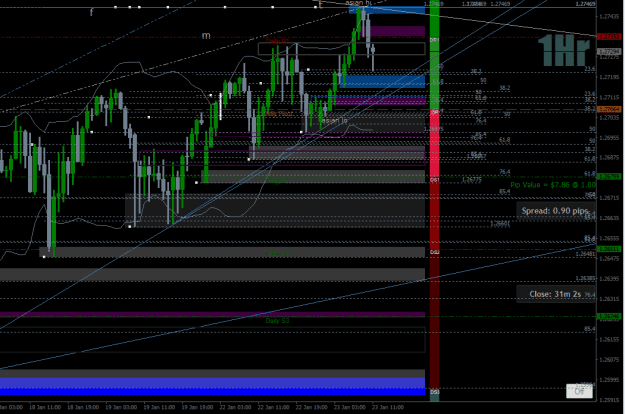Click the 22 Jan 11:00 time label
The width and height of the screenshot is (625, 414).
(273, 407)
